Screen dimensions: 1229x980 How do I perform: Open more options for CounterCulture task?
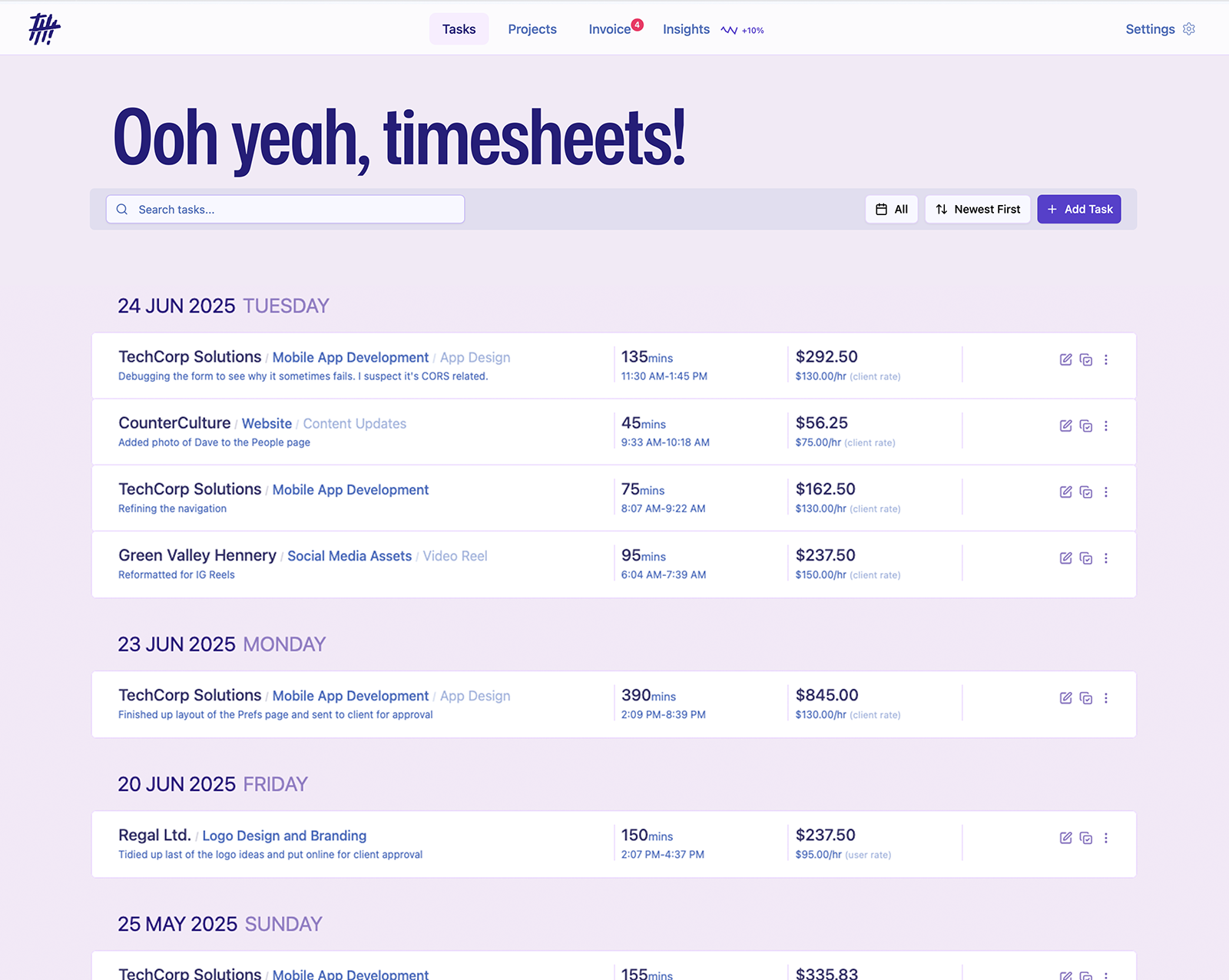[x=1106, y=425]
